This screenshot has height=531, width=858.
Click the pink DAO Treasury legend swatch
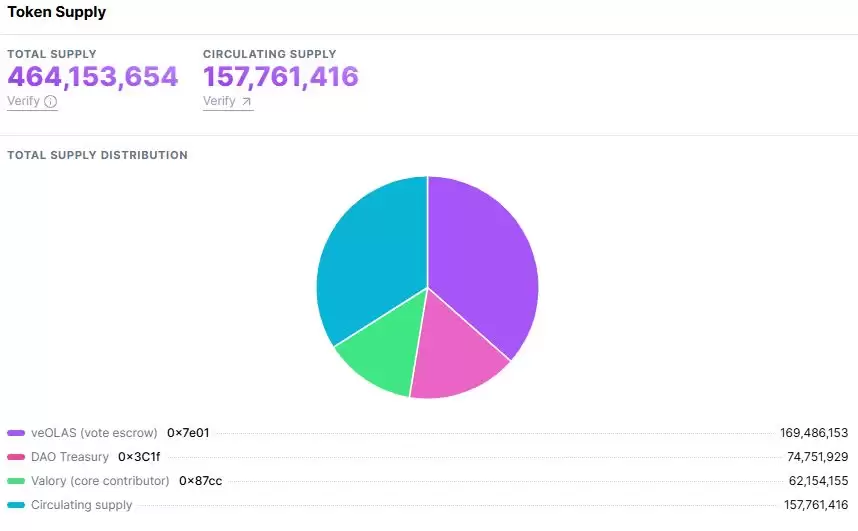[x=16, y=457]
